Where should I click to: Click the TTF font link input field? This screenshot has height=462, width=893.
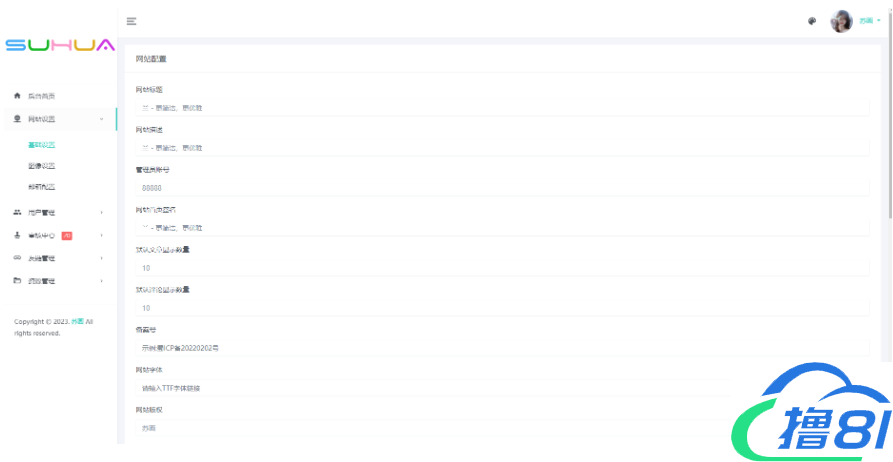click(440, 388)
